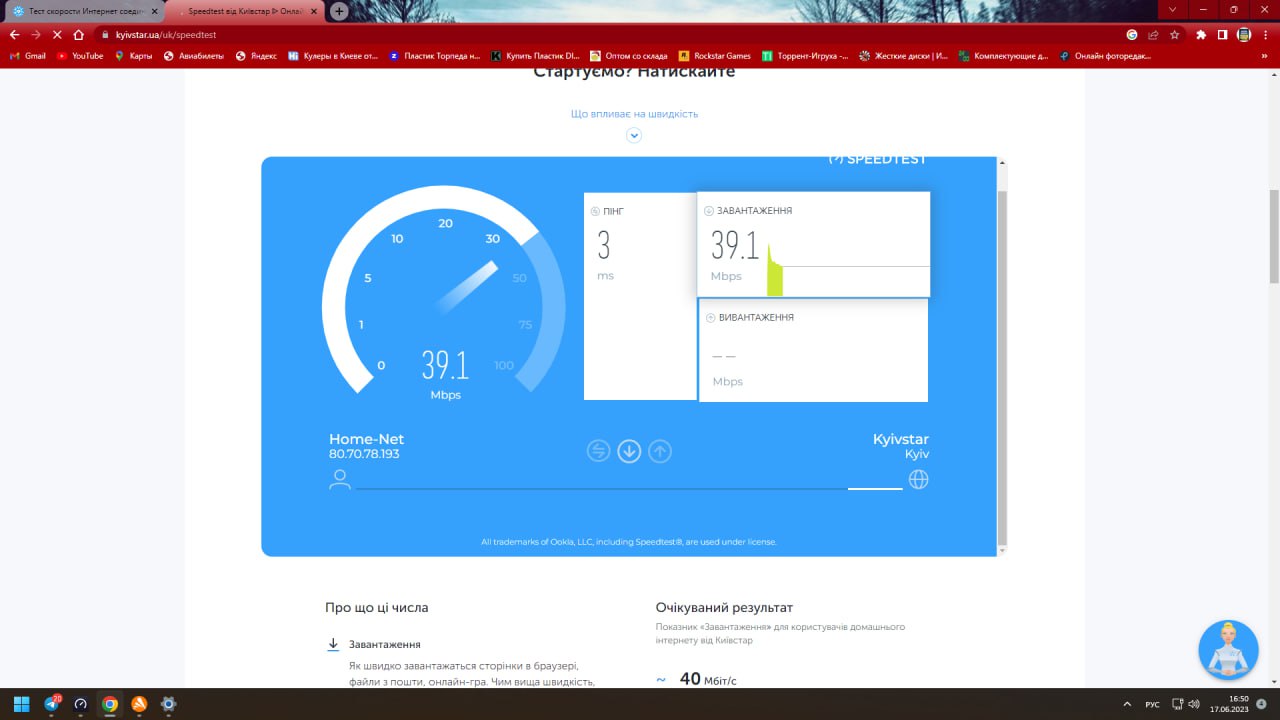Open the Авиабилеты bookmark
Viewport: 1280px width, 720px height.
(195, 56)
